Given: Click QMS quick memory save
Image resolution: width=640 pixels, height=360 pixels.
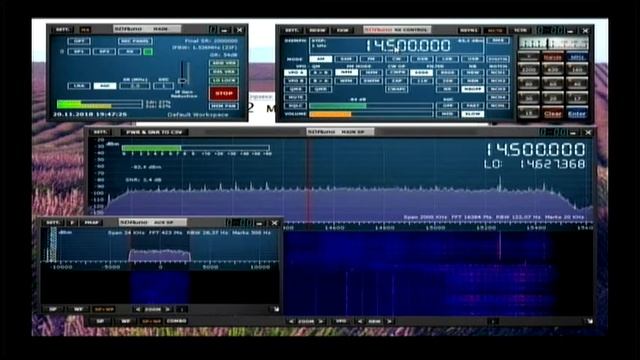Looking at the screenshot, I should coord(295,89).
